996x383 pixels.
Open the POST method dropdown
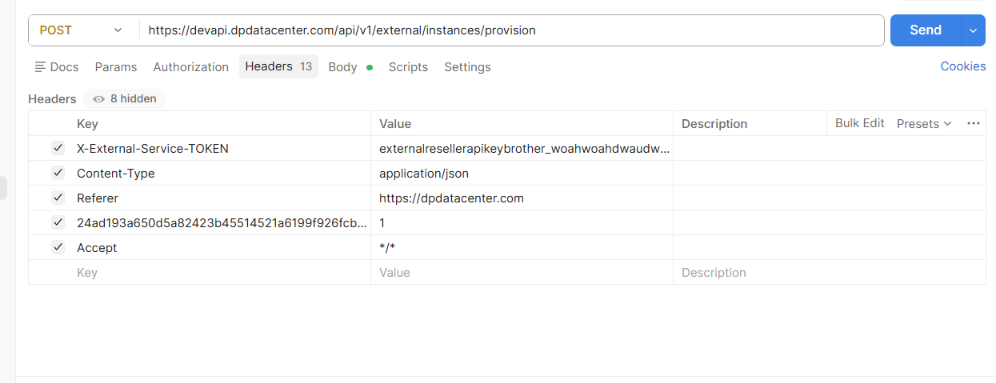click(x=80, y=30)
